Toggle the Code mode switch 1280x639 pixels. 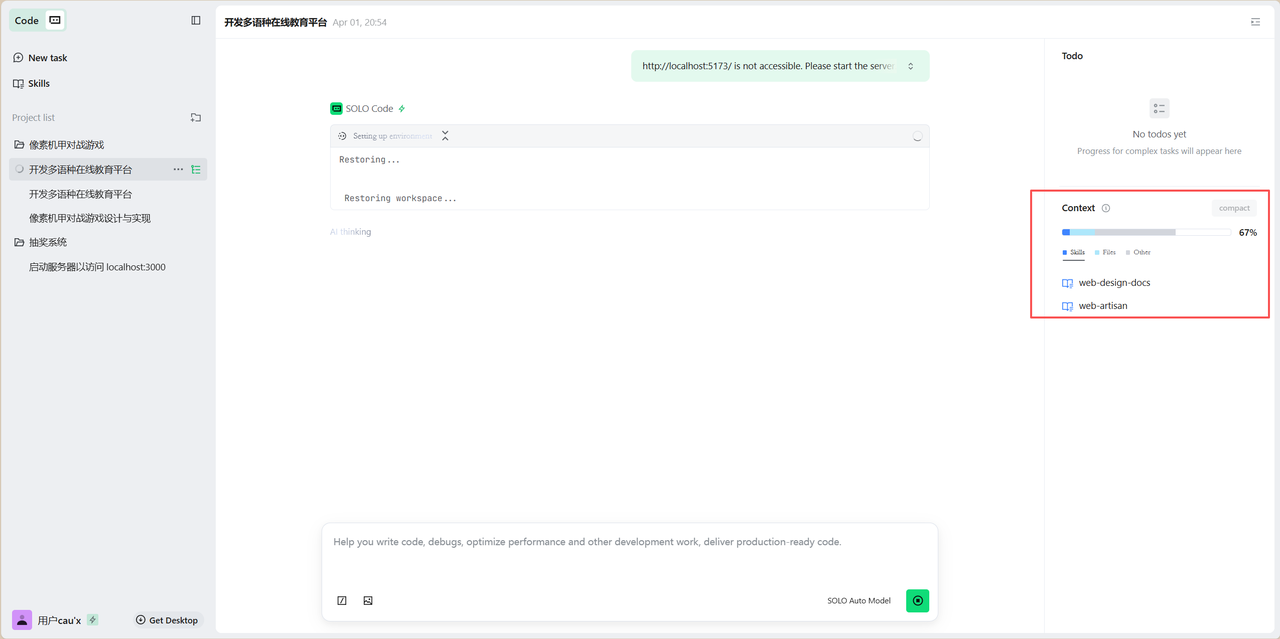pos(55,20)
